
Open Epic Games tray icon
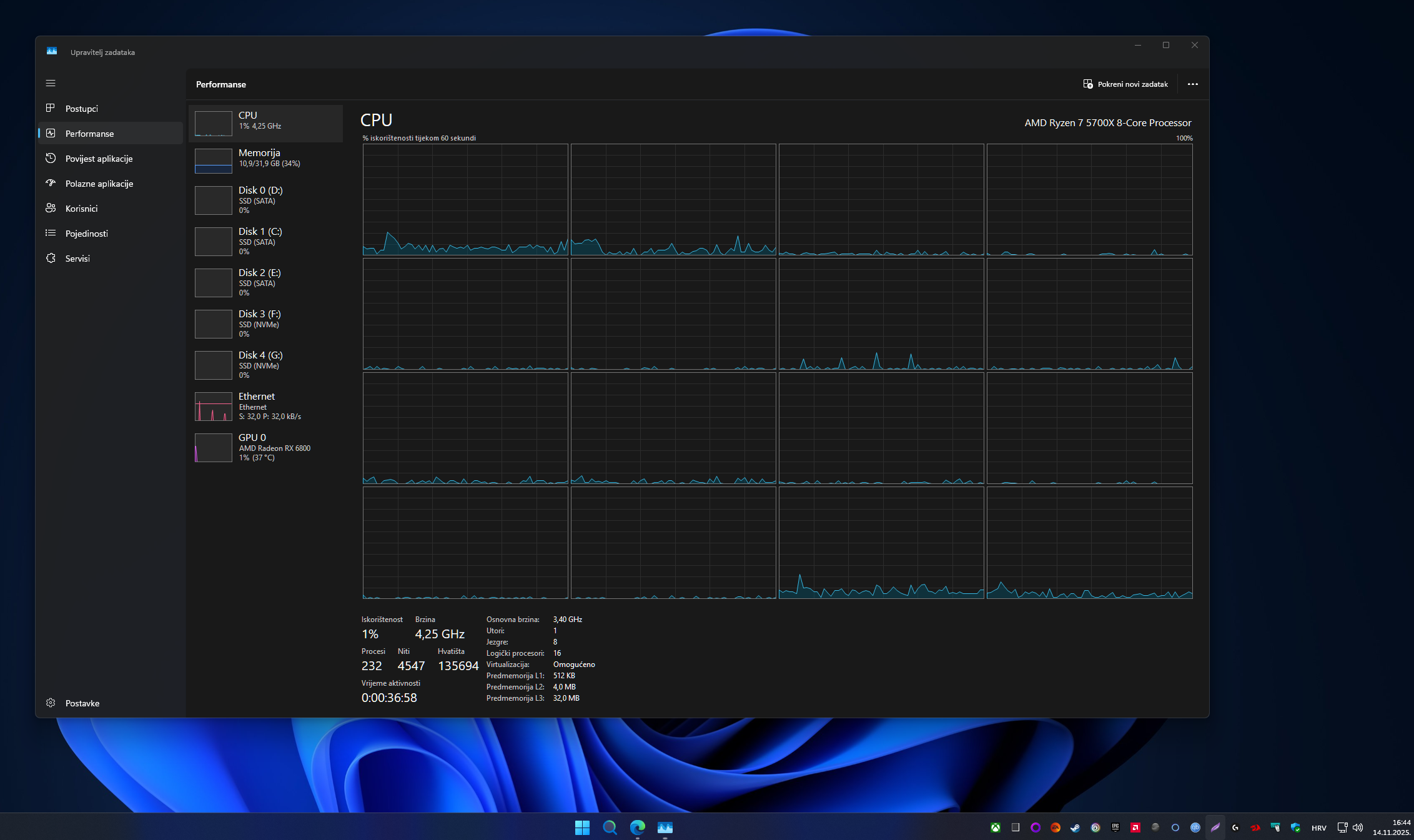click(x=1115, y=828)
